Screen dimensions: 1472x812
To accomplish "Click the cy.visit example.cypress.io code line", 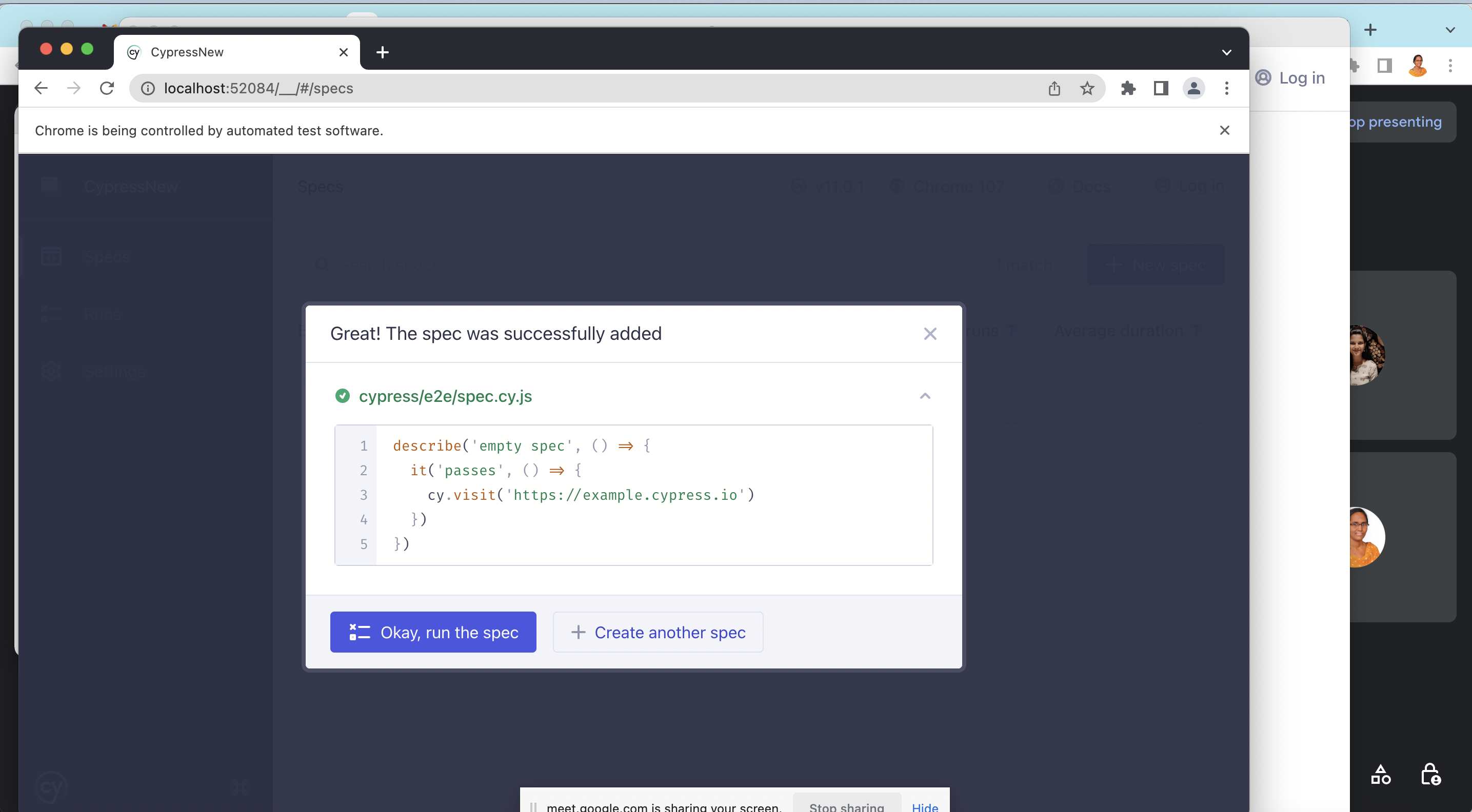I will point(591,495).
